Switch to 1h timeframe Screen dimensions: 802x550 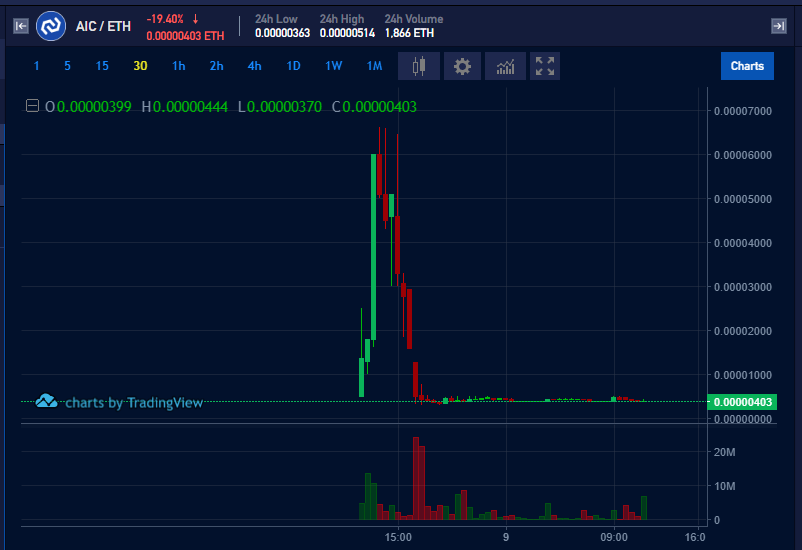click(179, 67)
